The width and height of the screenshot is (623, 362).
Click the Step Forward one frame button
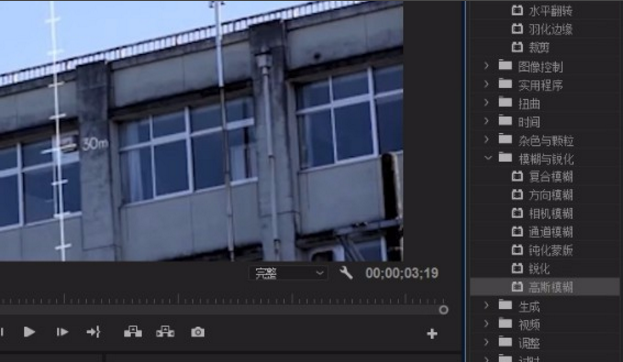click(62, 332)
